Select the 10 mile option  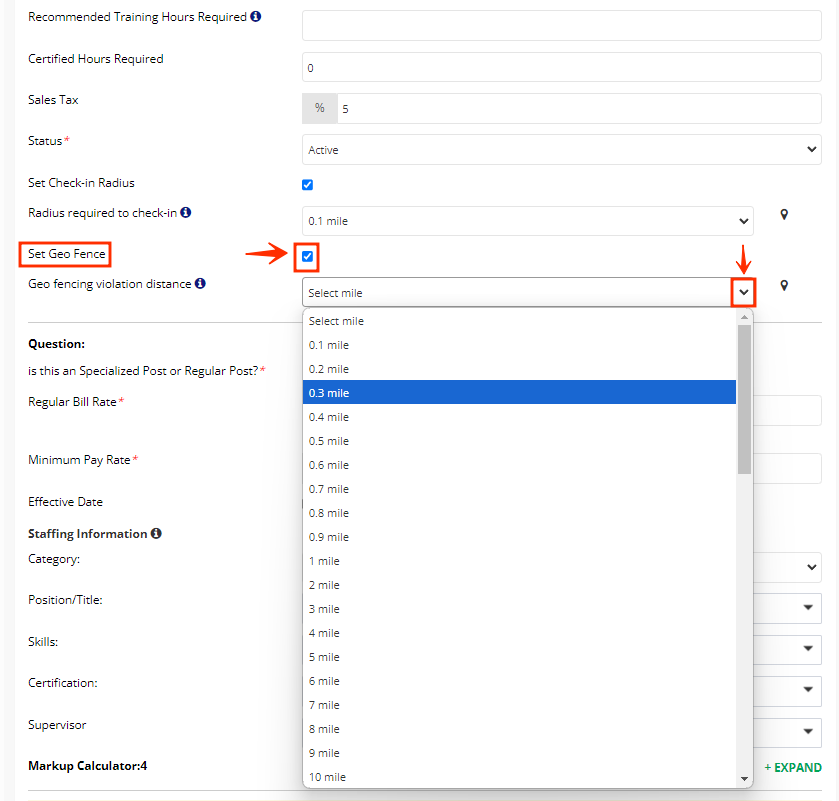(x=519, y=777)
